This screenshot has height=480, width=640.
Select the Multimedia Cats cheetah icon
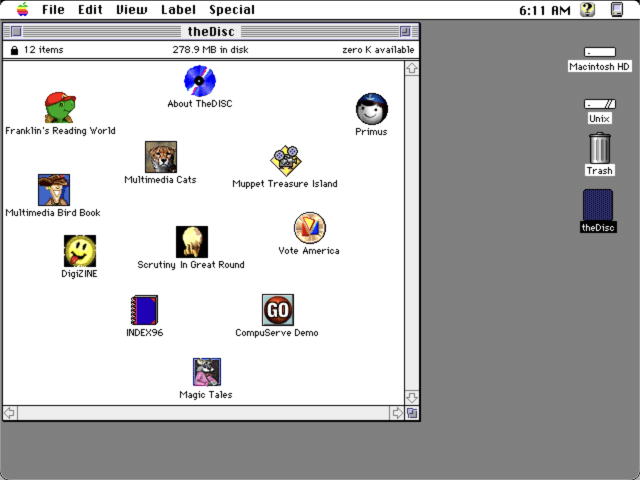161,157
